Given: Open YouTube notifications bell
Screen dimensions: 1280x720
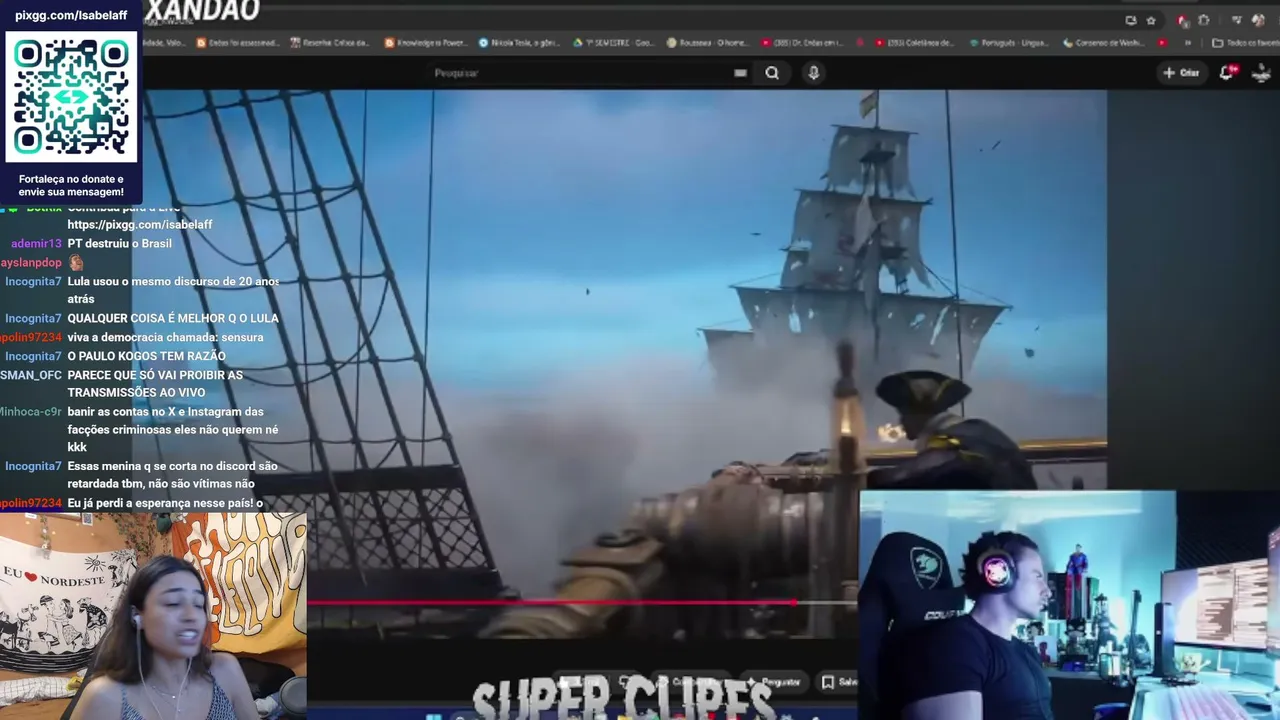Looking at the screenshot, I should click(x=1227, y=72).
